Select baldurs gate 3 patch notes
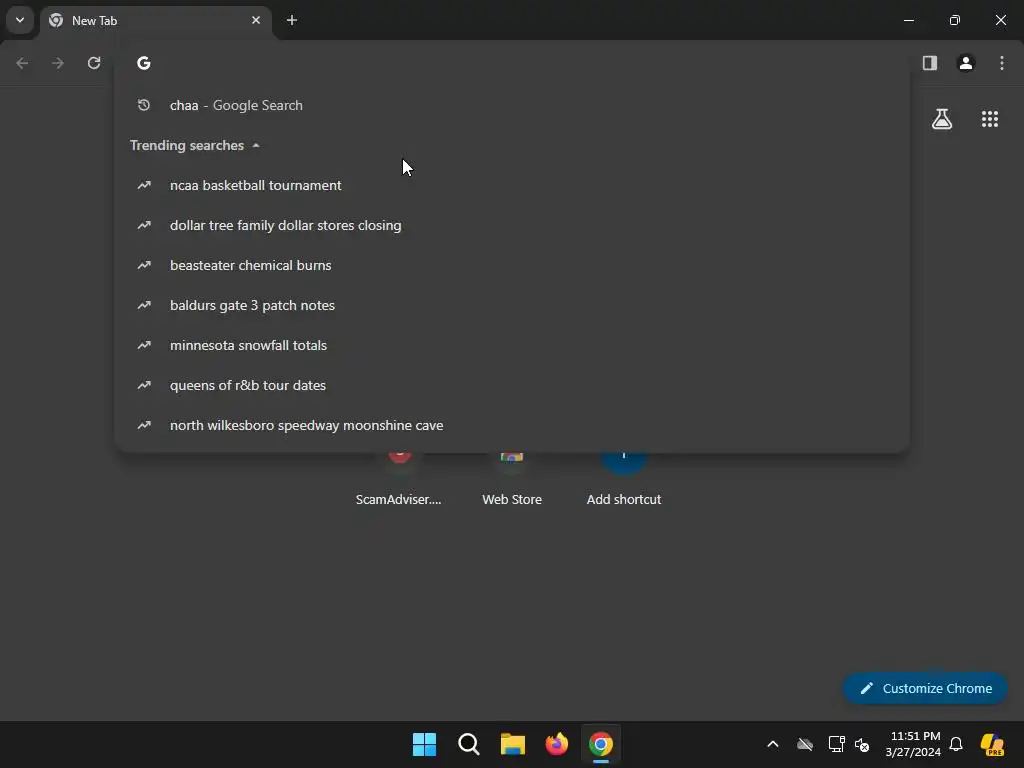The image size is (1024, 768). (x=512, y=305)
